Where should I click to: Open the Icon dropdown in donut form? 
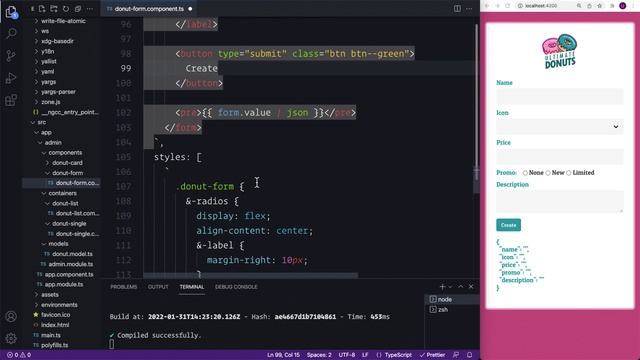pyautogui.click(x=560, y=127)
